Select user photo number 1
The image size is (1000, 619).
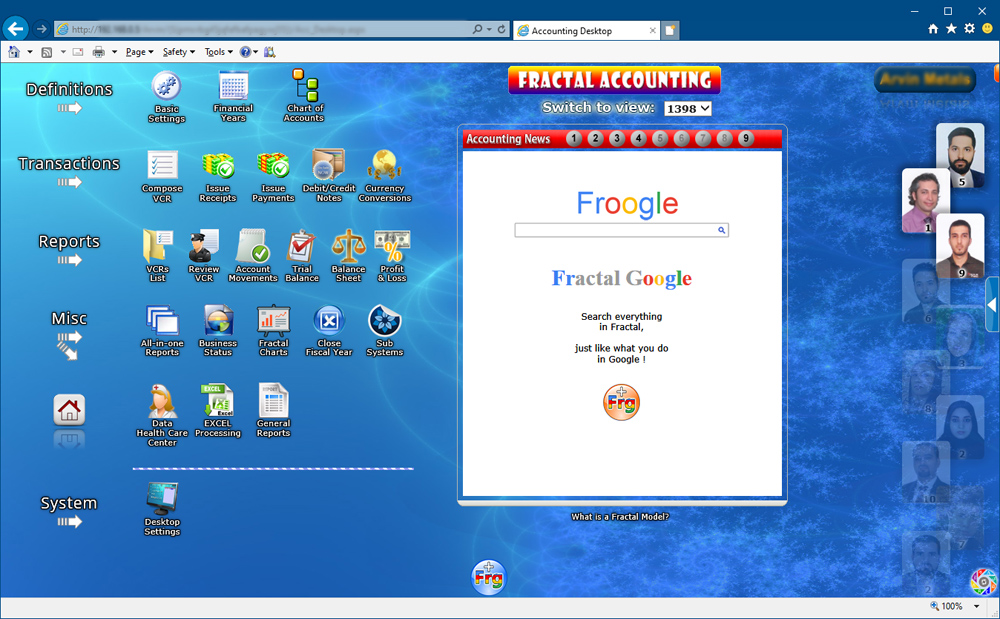[x=922, y=201]
